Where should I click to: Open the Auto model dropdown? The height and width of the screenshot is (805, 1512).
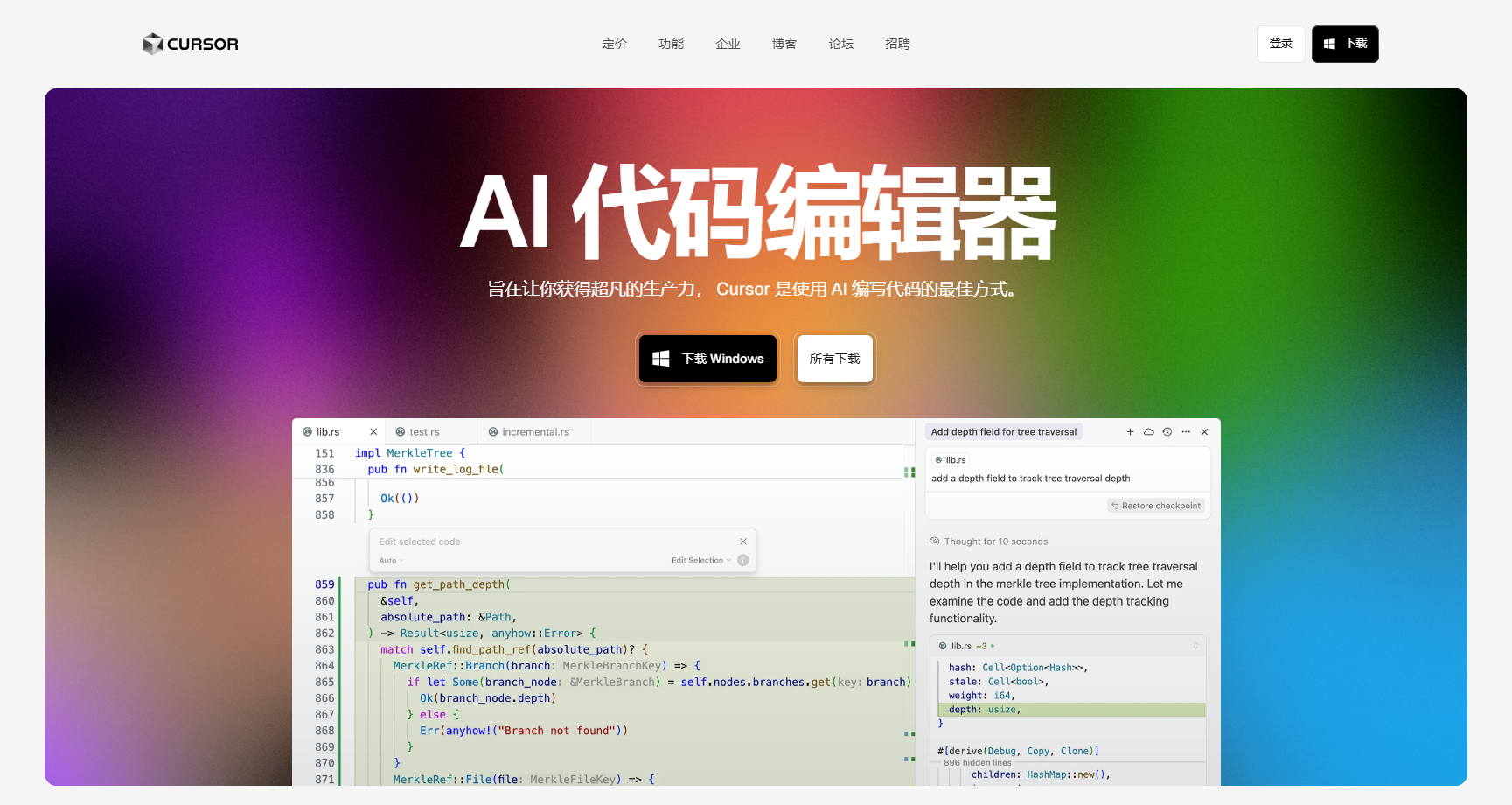click(x=391, y=561)
